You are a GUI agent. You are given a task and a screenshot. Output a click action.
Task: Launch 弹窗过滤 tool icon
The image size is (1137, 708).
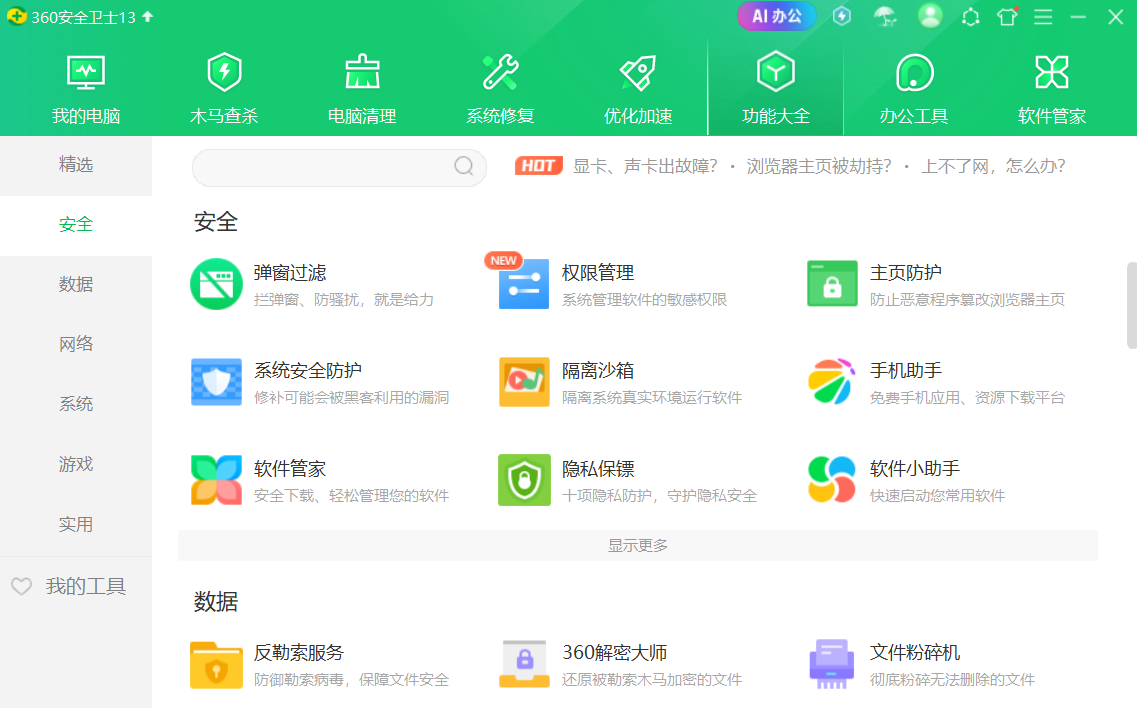coord(216,284)
